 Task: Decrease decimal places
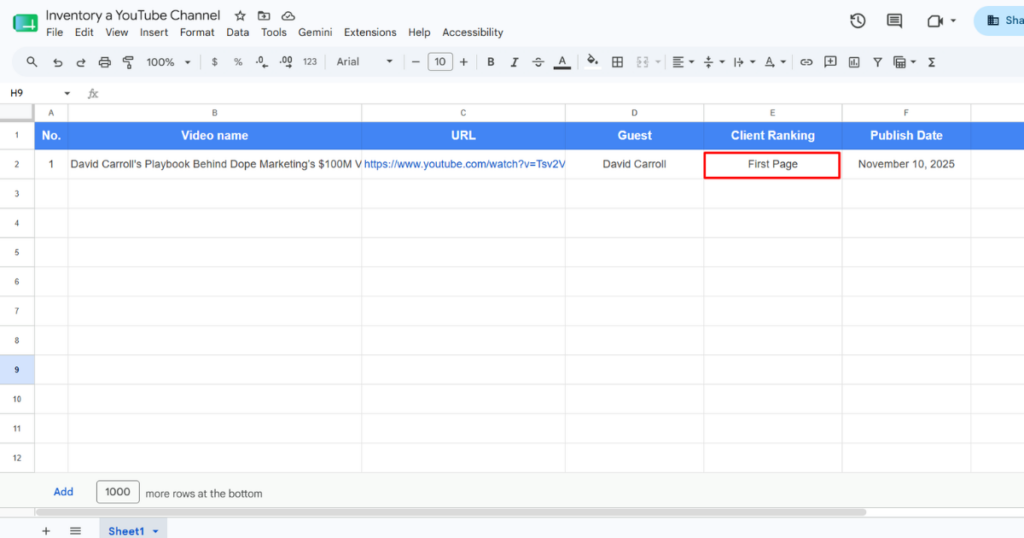tap(261, 62)
